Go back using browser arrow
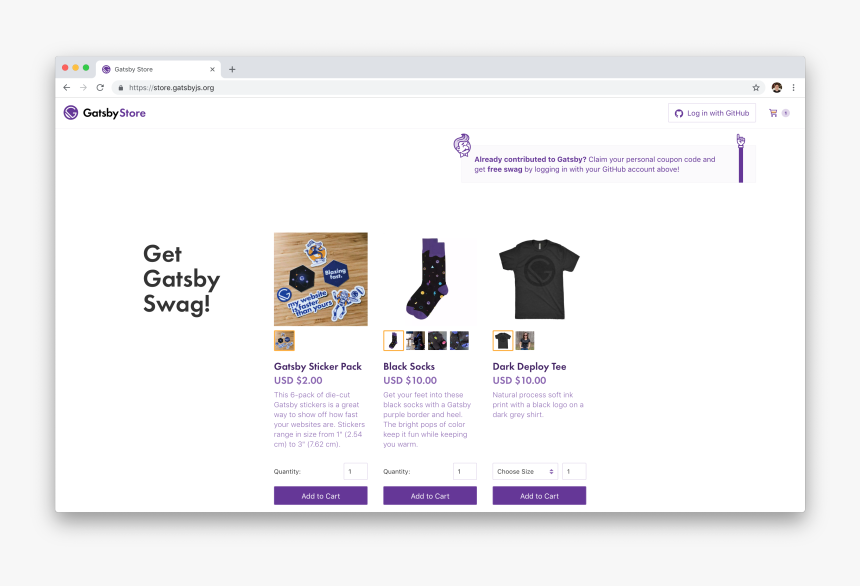The image size is (860, 586). click(x=66, y=88)
